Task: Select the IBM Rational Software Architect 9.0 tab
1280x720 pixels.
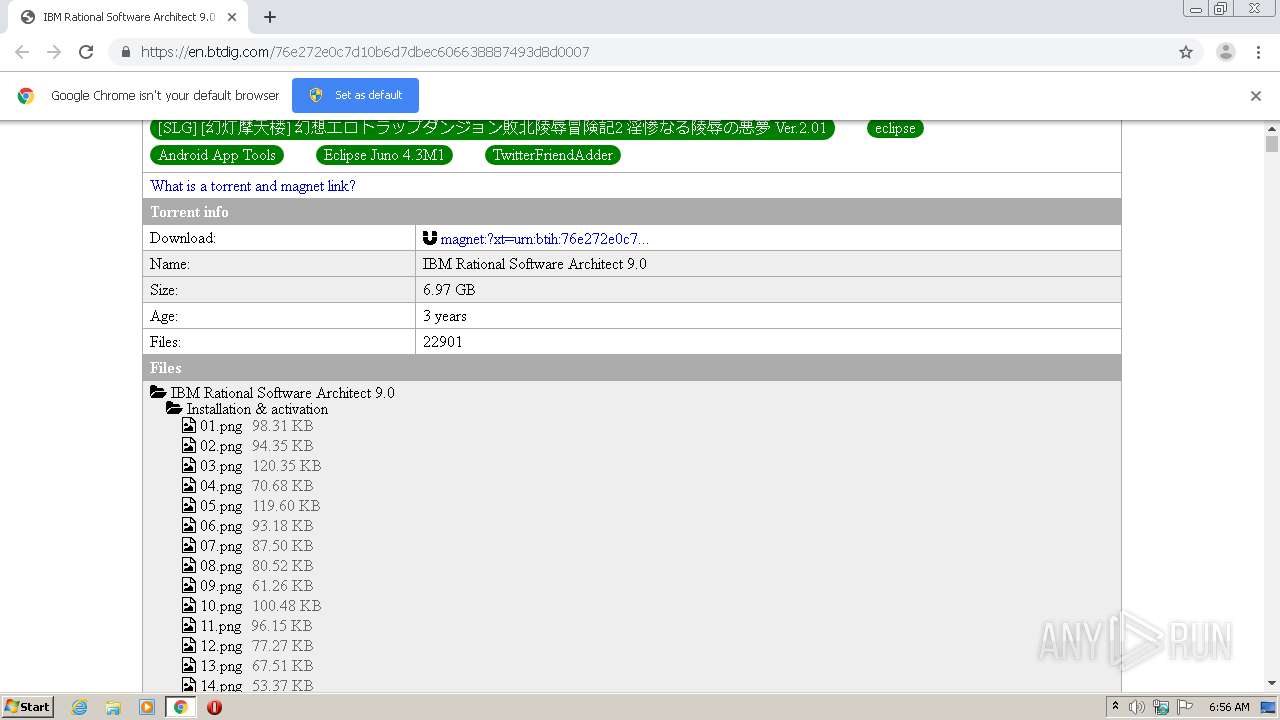Action: pyautogui.click(x=128, y=17)
